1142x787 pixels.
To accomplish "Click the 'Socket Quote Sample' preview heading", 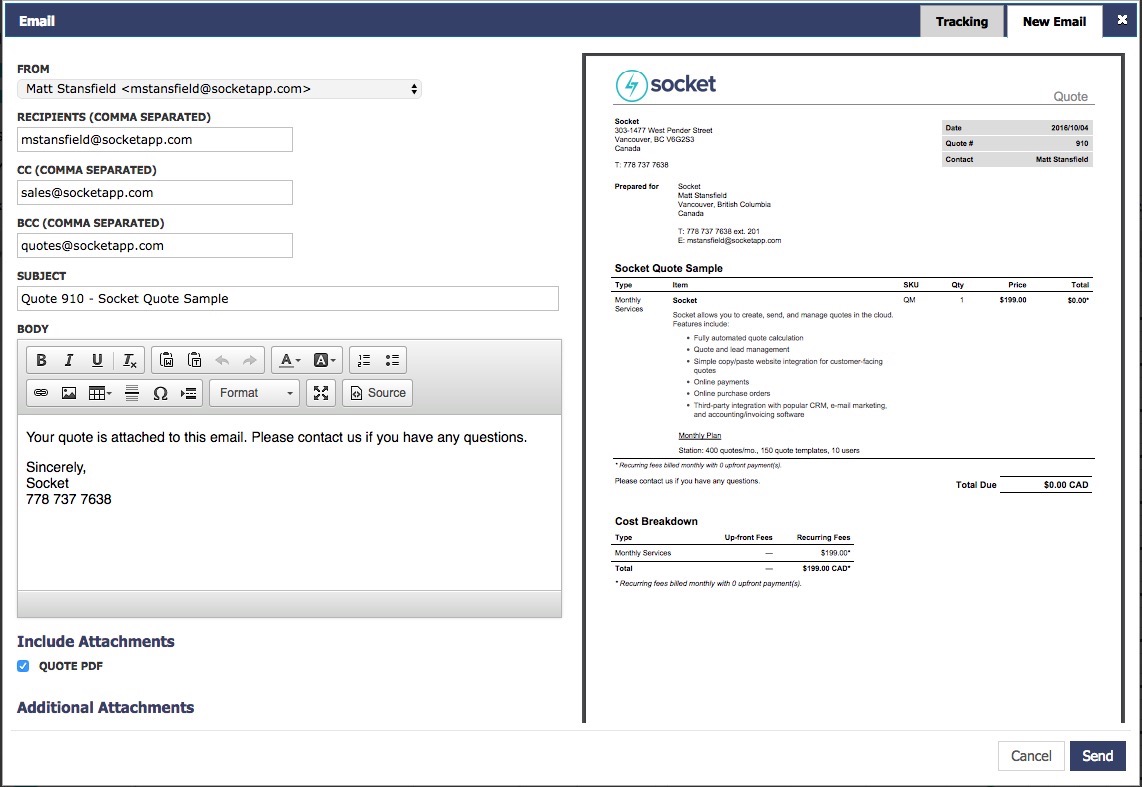I will 669,268.
